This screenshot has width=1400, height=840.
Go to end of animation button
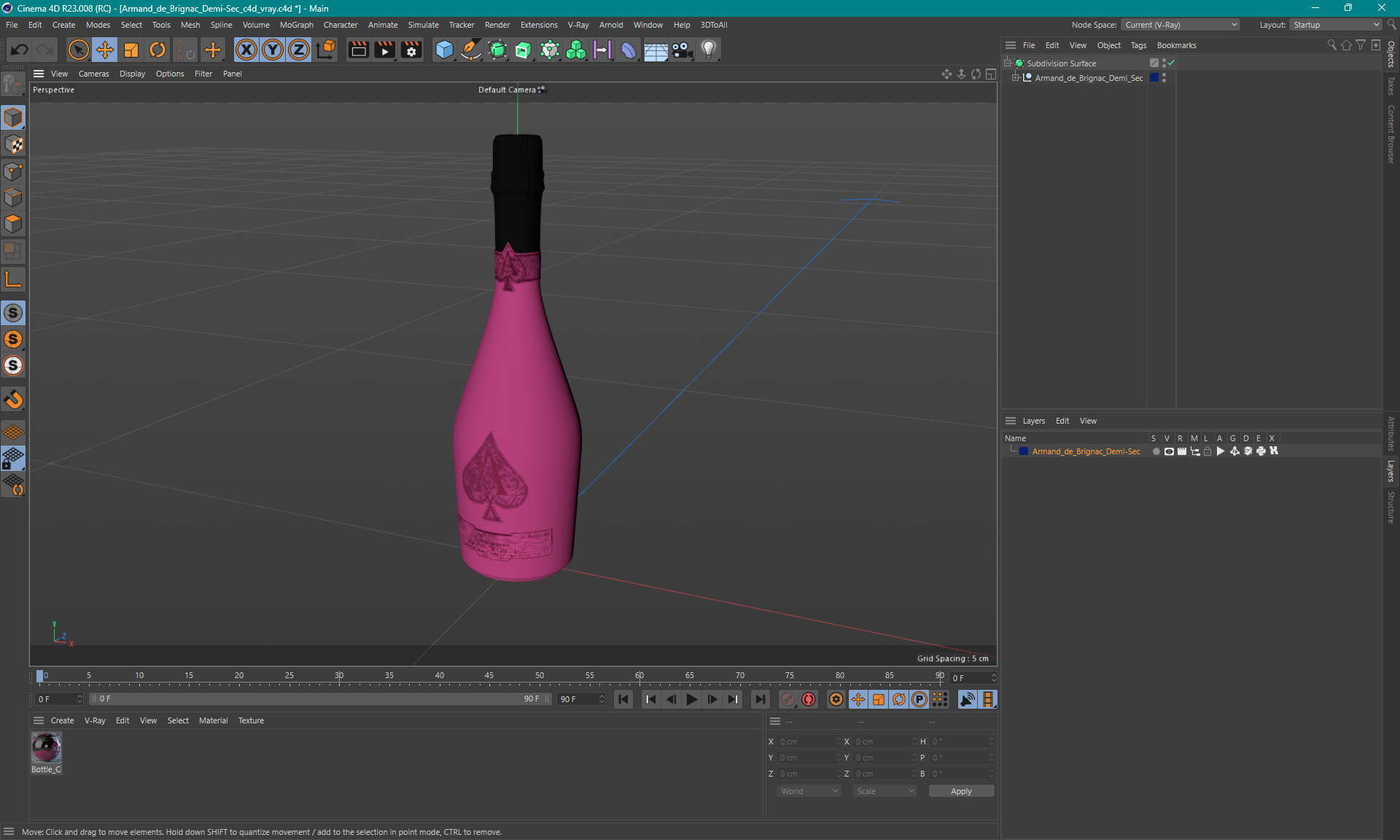(x=760, y=699)
